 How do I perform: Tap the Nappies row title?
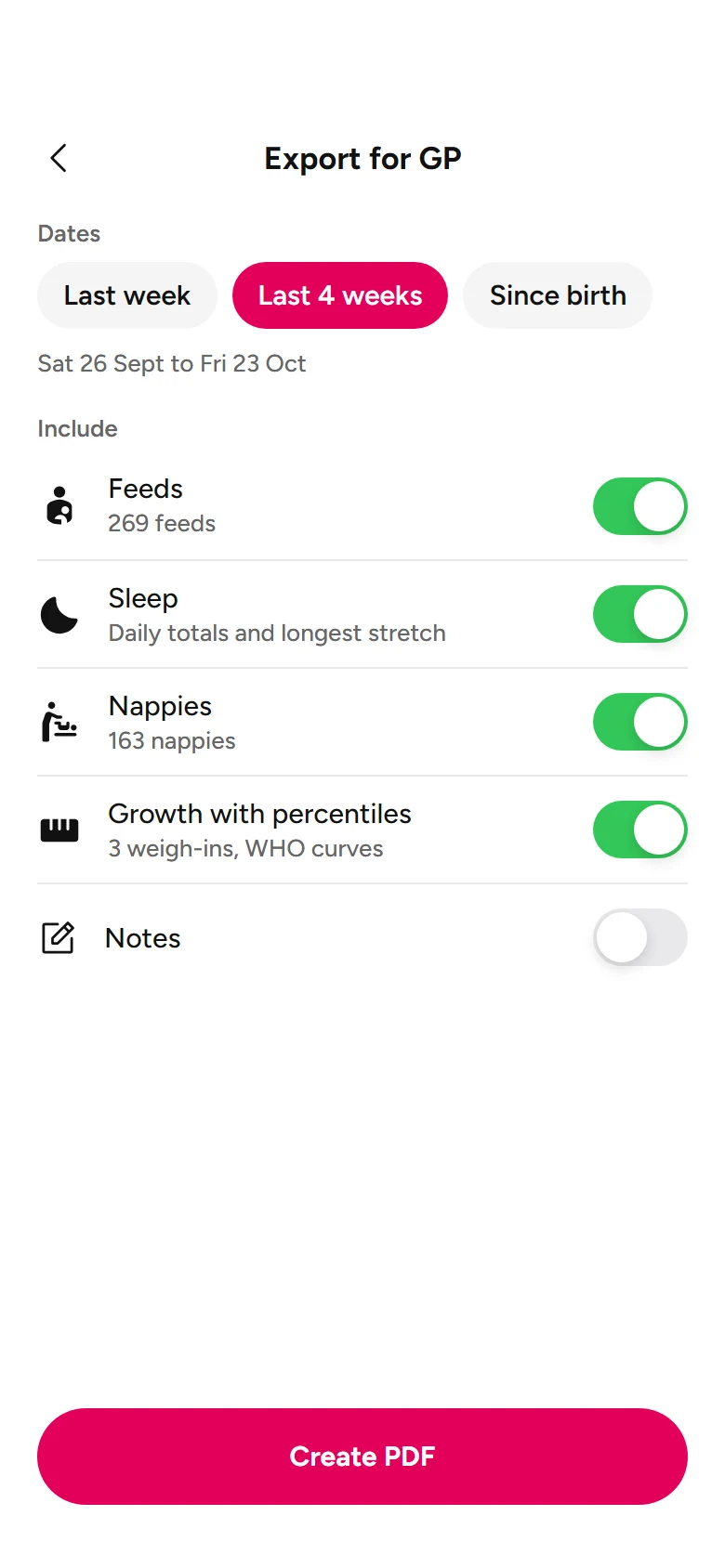pyautogui.click(x=160, y=706)
